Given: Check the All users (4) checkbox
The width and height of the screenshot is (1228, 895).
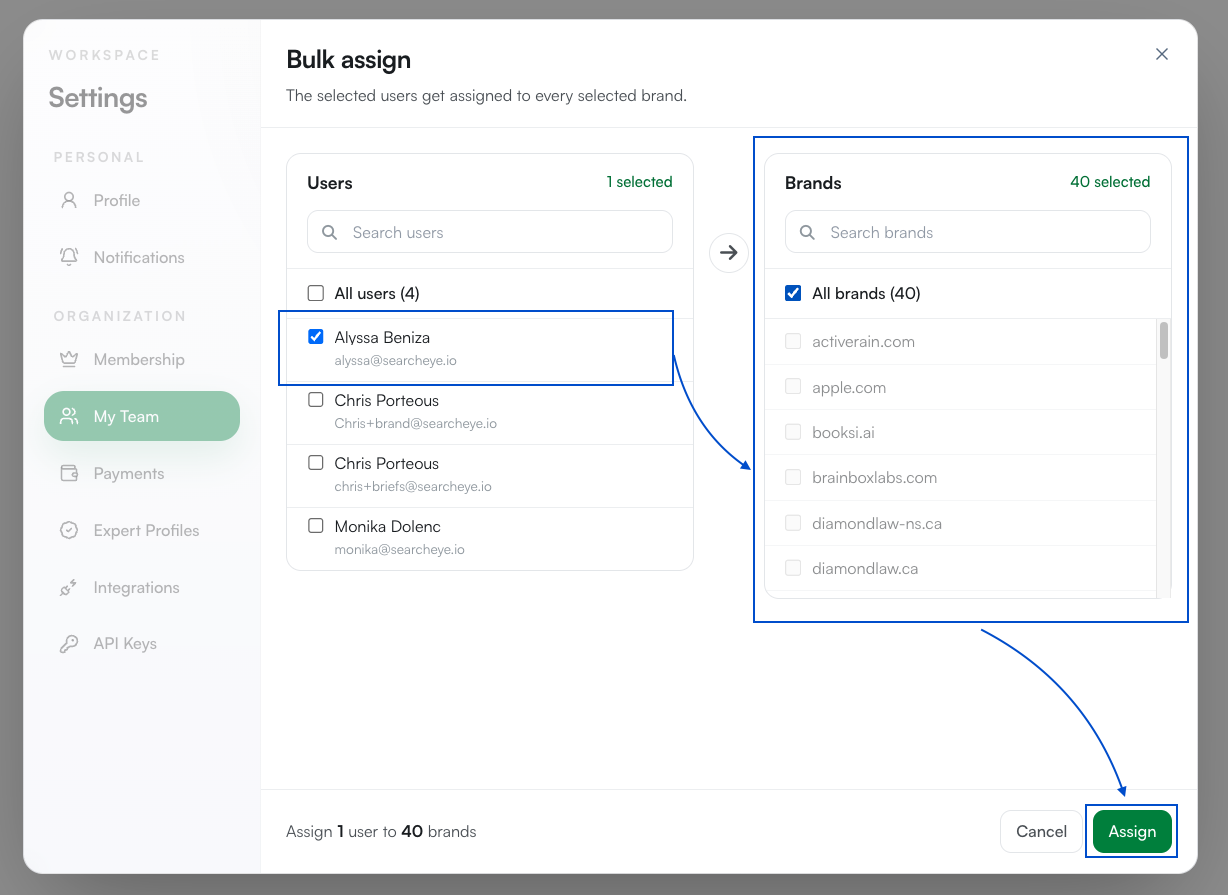Looking at the screenshot, I should tap(316, 293).
